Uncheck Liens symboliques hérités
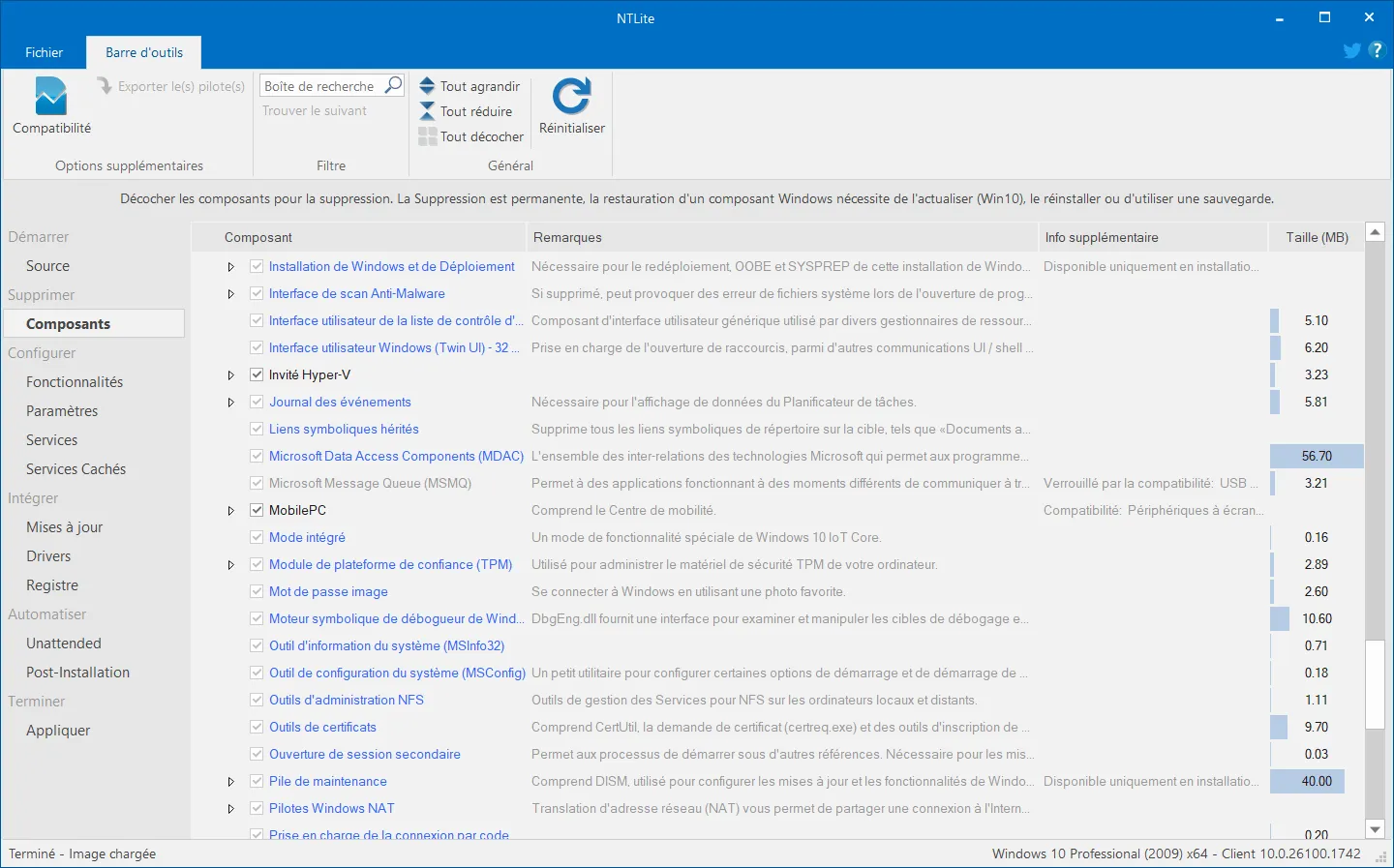Screen dimensions: 1394x868 [x=257, y=429]
